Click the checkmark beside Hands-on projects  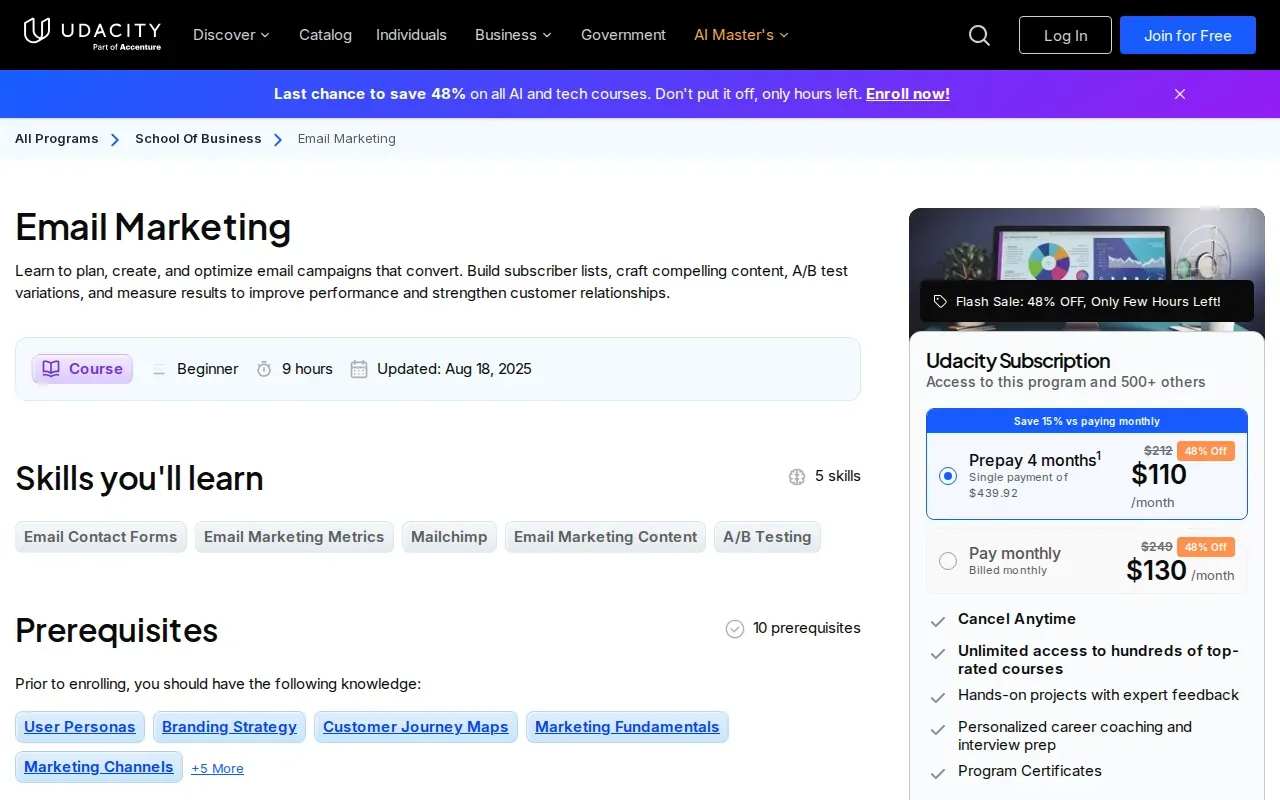coord(938,697)
